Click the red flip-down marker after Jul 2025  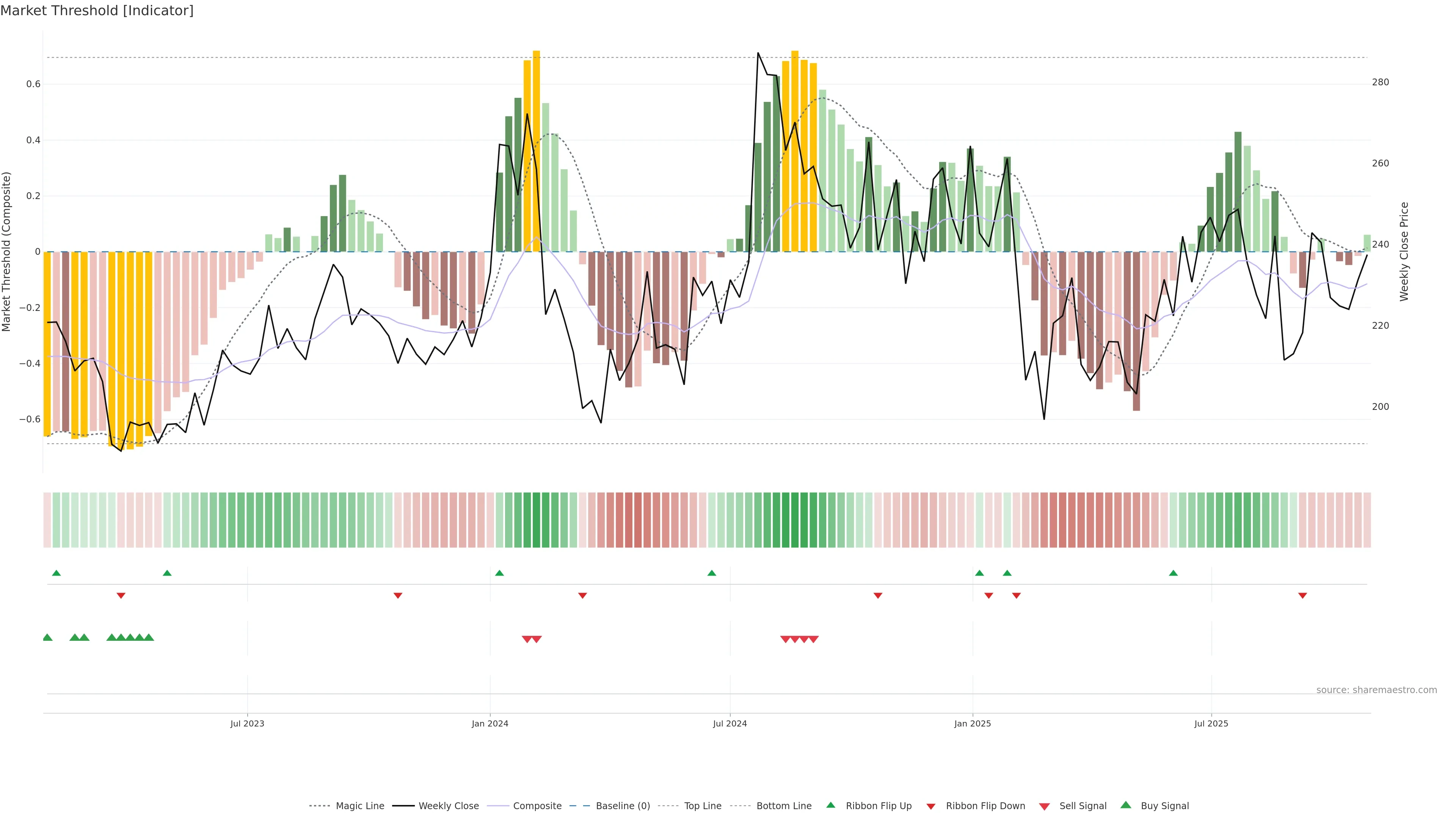1302,595
